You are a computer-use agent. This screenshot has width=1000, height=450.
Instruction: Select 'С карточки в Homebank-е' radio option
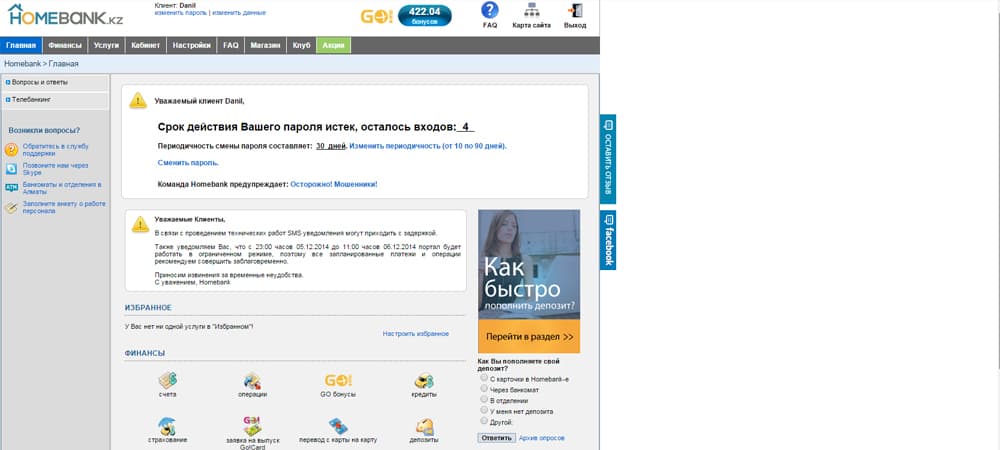[x=484, y=378]
